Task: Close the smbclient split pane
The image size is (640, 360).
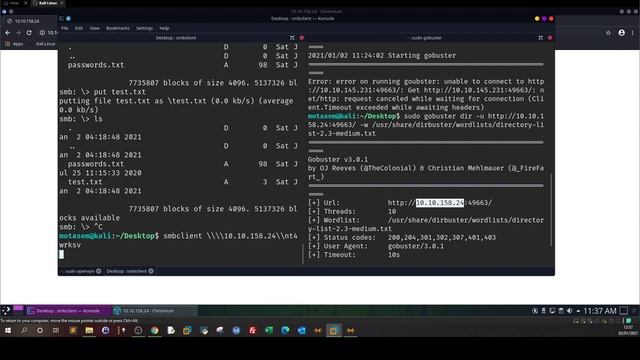Action: tap(302, 38)
